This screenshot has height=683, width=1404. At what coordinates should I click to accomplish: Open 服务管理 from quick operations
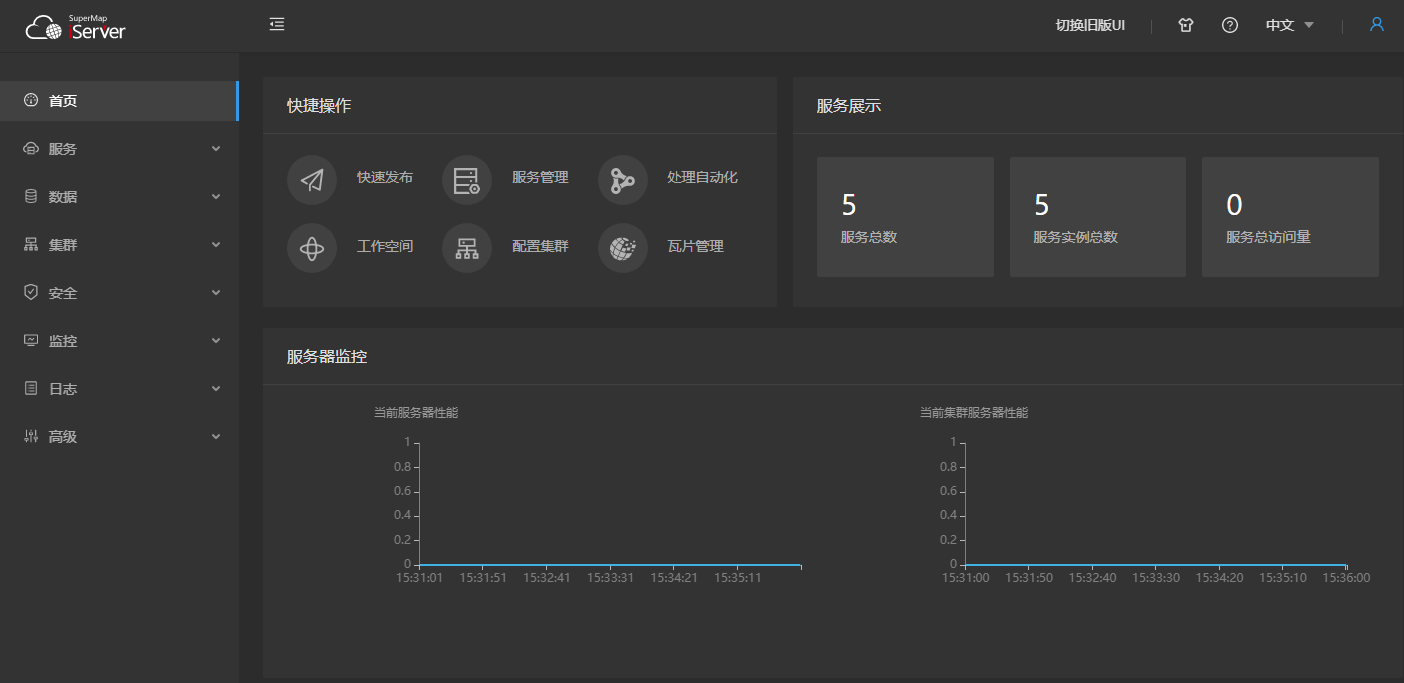pos(466,179)
